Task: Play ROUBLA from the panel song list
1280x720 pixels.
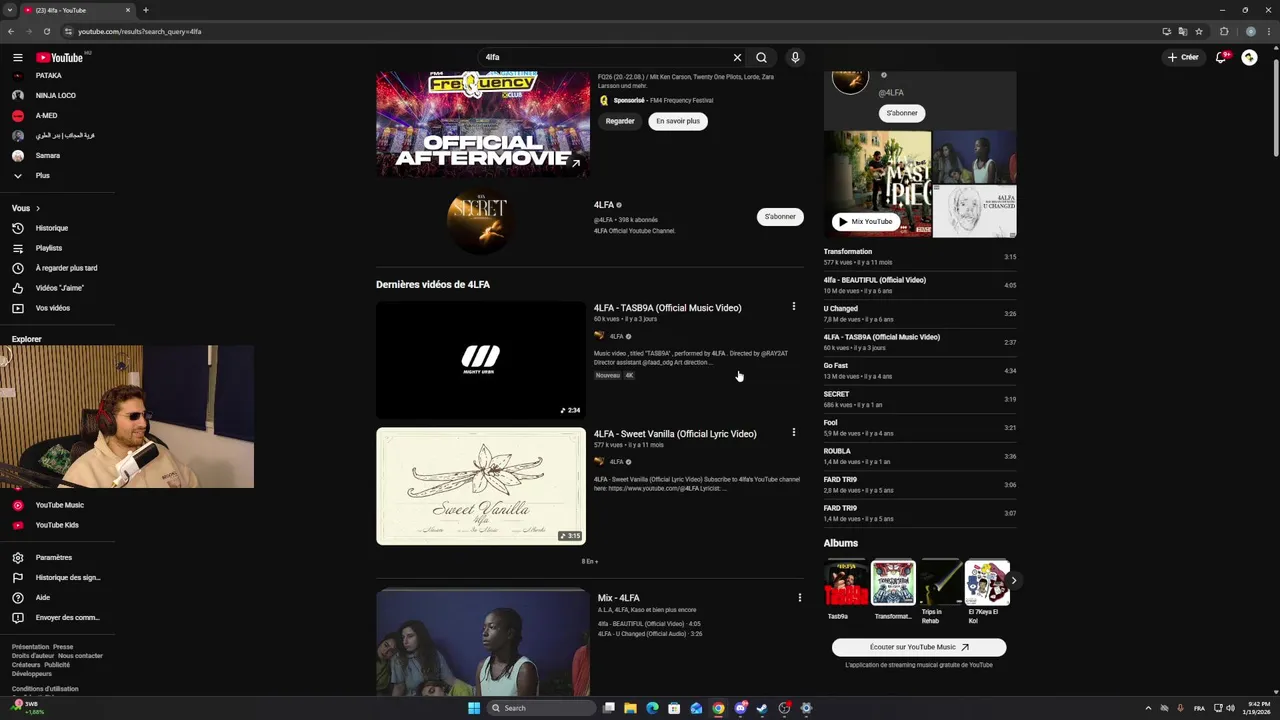Action: tap(920, 456)
